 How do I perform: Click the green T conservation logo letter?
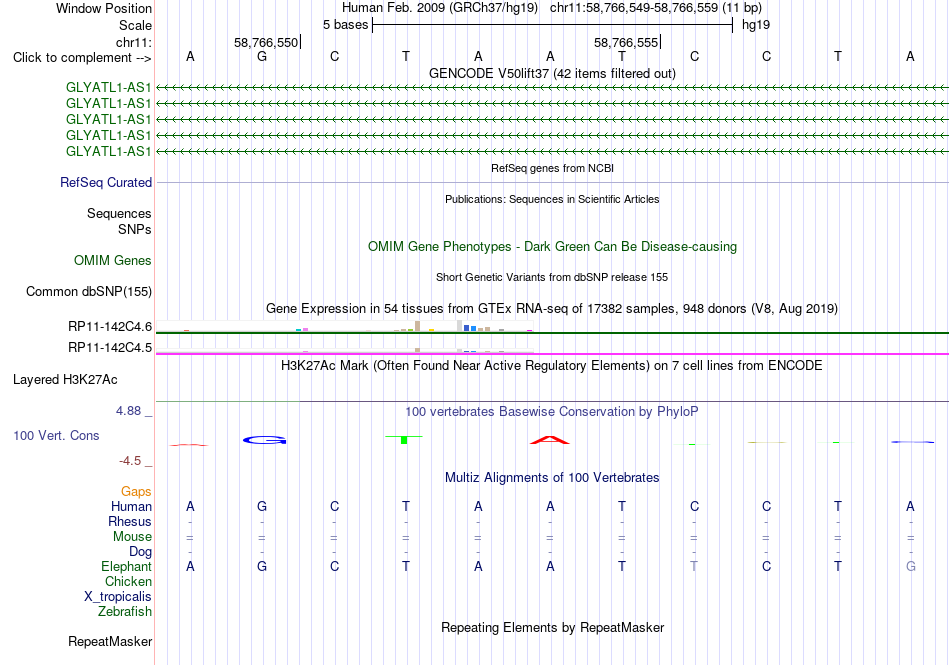click(404, 439)
